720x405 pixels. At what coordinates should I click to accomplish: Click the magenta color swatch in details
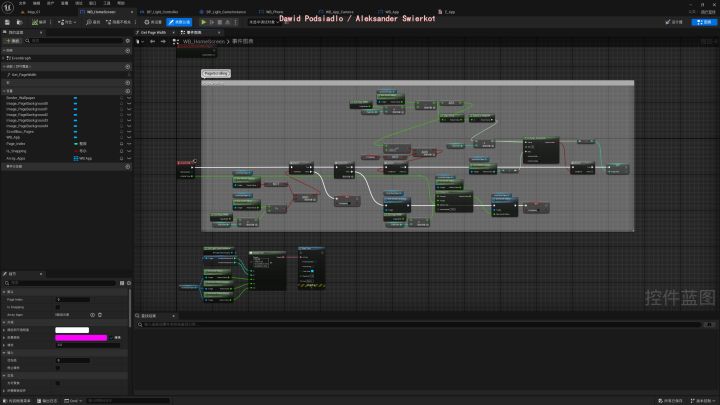(x=81, y=338)
